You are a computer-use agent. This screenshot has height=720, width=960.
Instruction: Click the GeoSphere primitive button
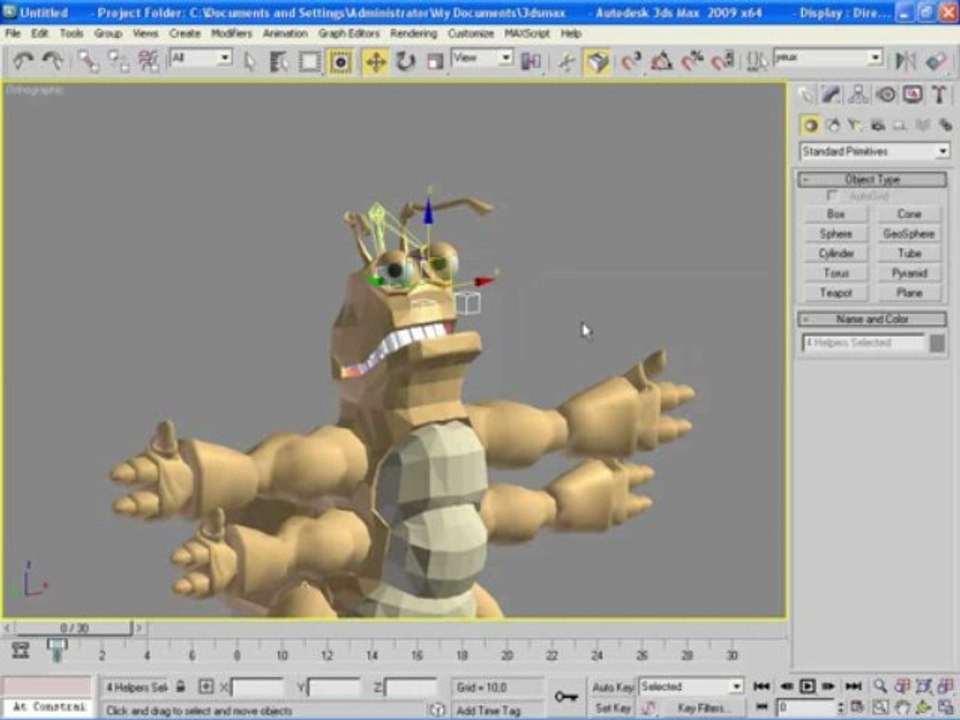pos(909,233)
